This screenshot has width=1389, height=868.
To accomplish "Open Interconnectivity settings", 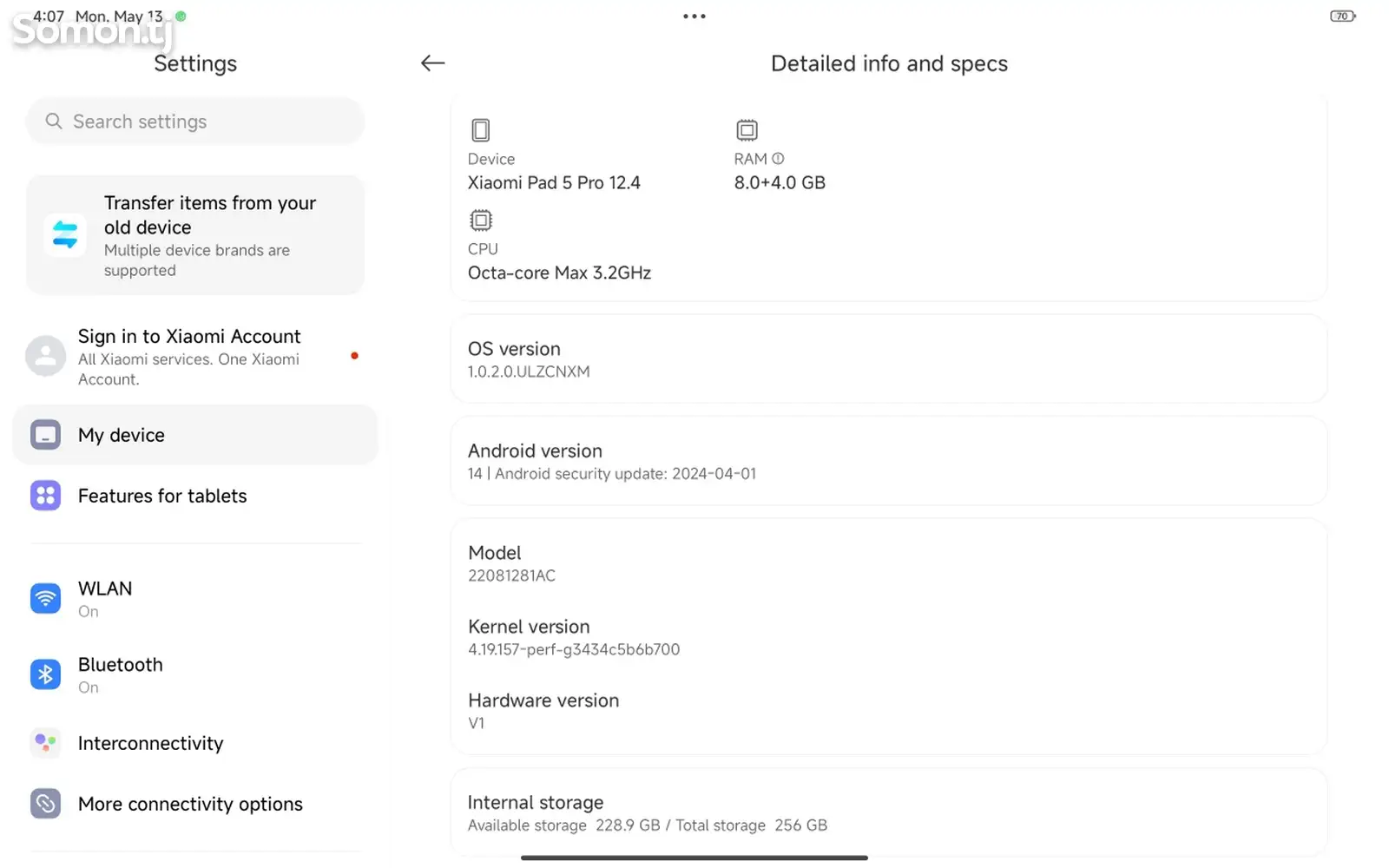I will click(x=195, y=743).
